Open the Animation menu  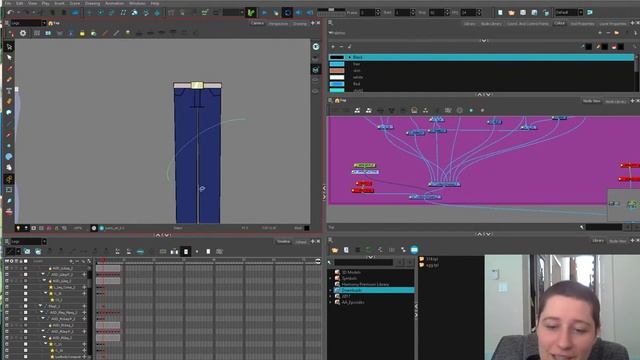coord(114,3)
